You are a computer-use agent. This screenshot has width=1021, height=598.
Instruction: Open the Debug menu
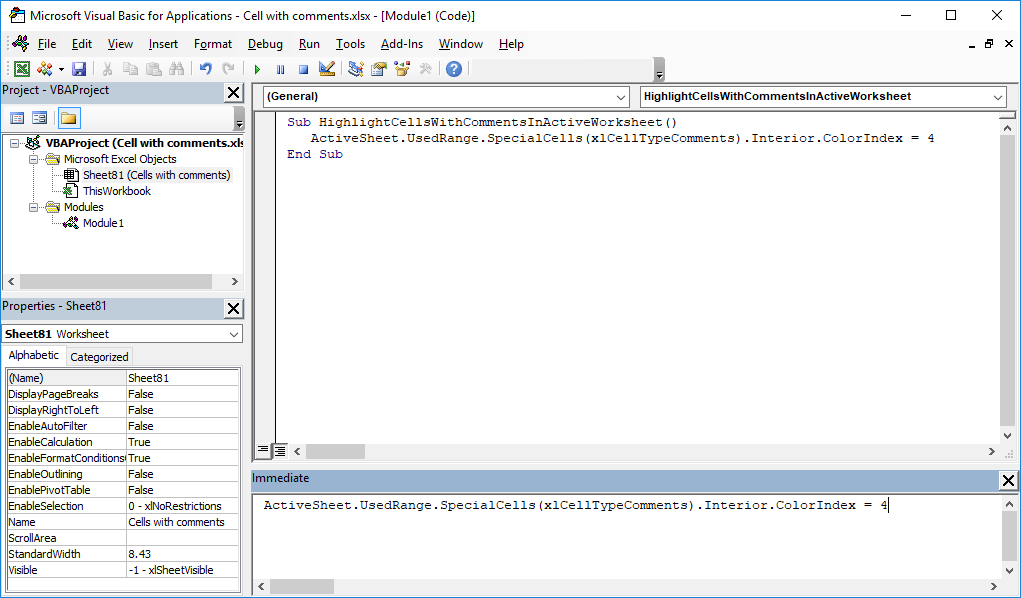264,44
